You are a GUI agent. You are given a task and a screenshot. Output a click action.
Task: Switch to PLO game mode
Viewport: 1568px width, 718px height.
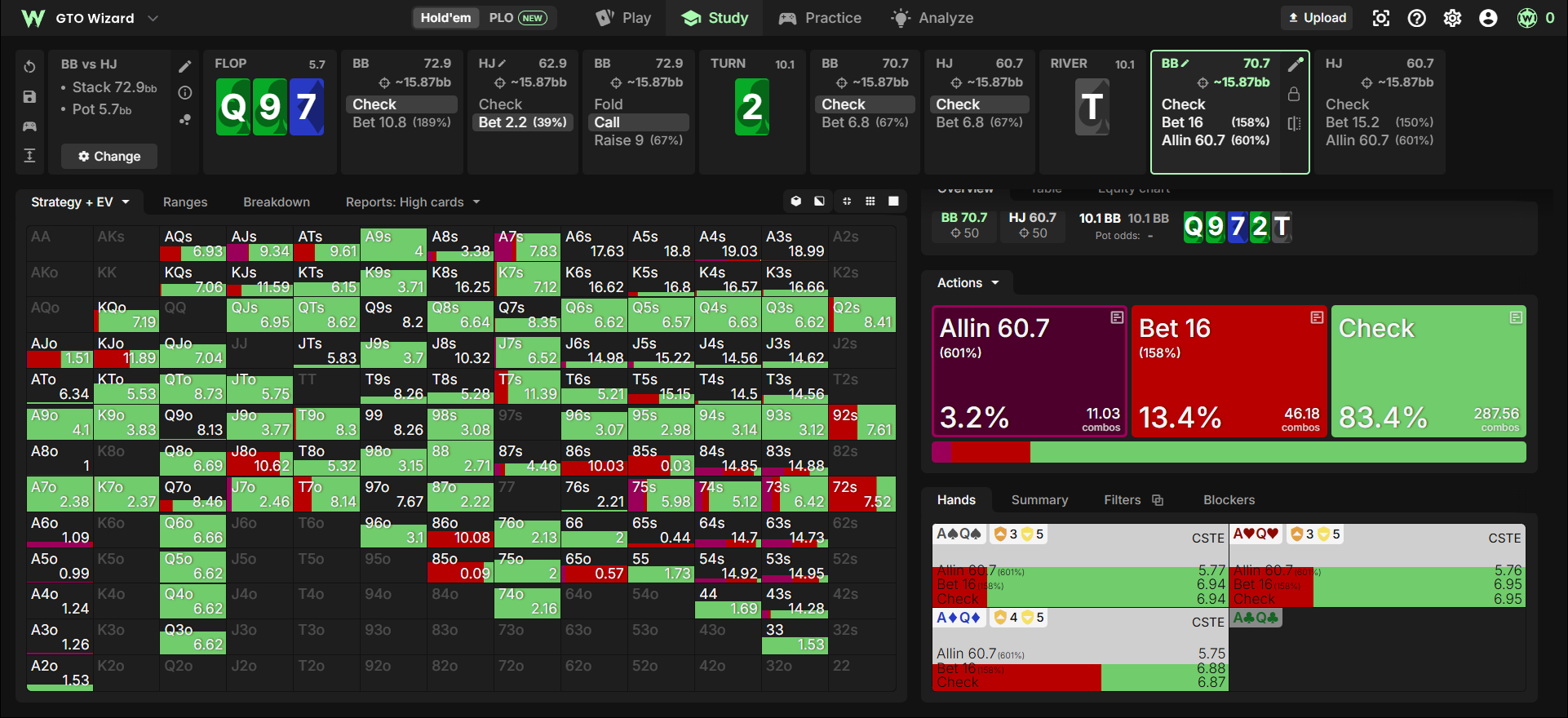(x=517, y=18)
